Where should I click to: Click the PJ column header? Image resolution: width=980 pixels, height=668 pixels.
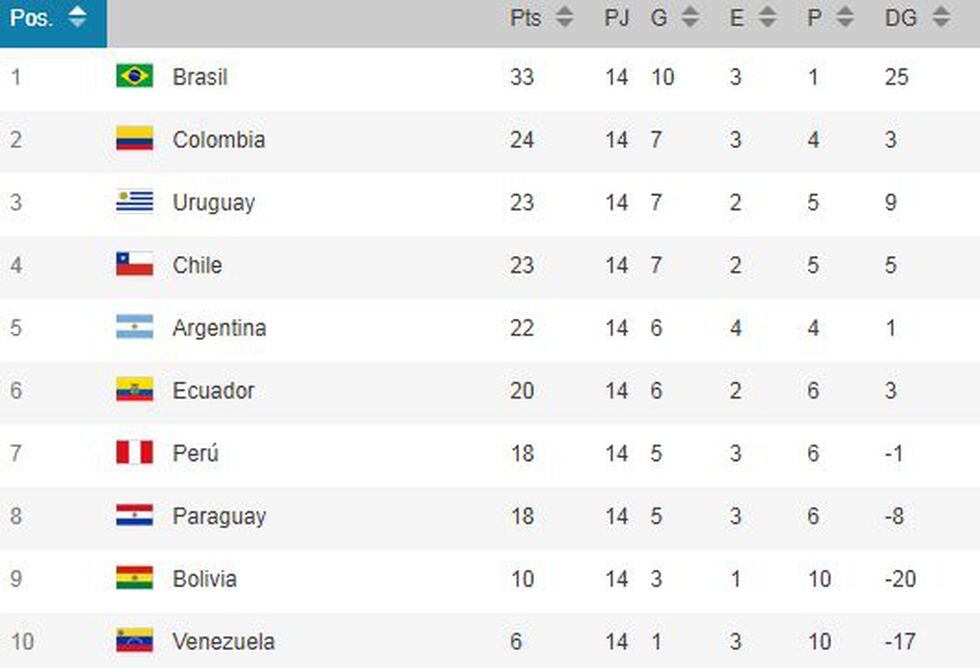click(x=617, y=18)
